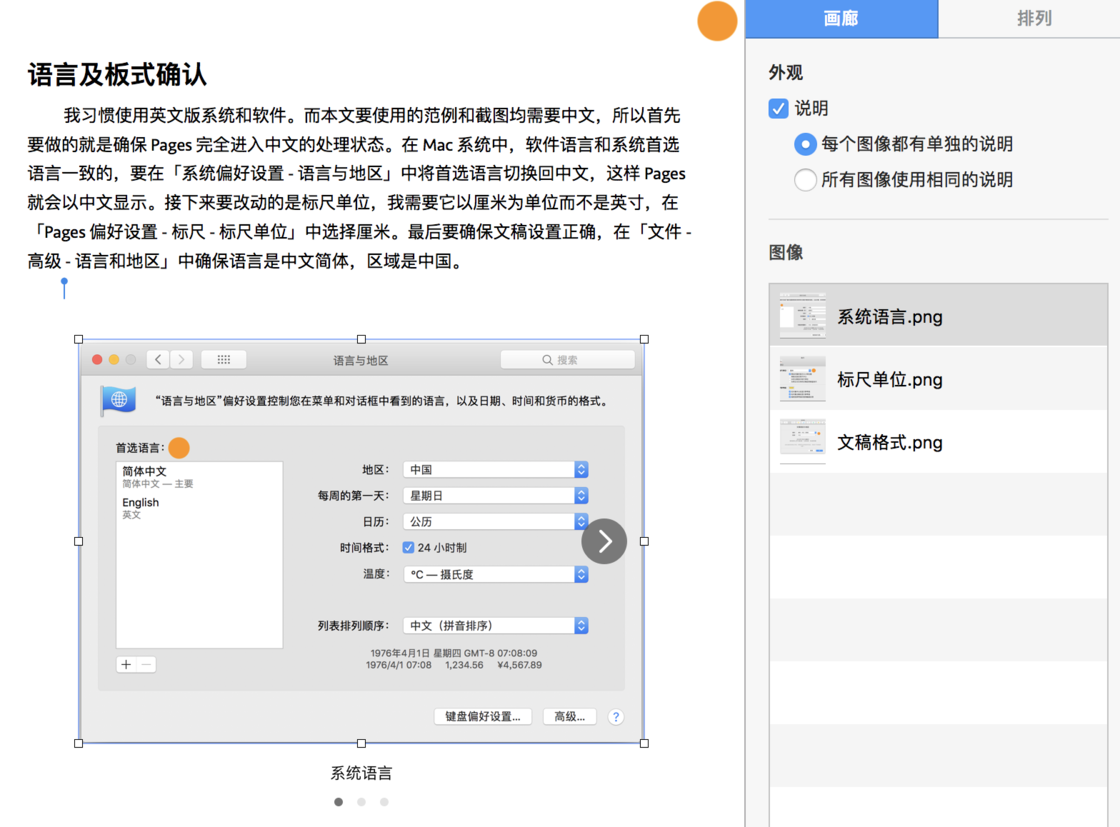Click the help question mark button
Screen dimensions: 1120x827
(616, 716)
